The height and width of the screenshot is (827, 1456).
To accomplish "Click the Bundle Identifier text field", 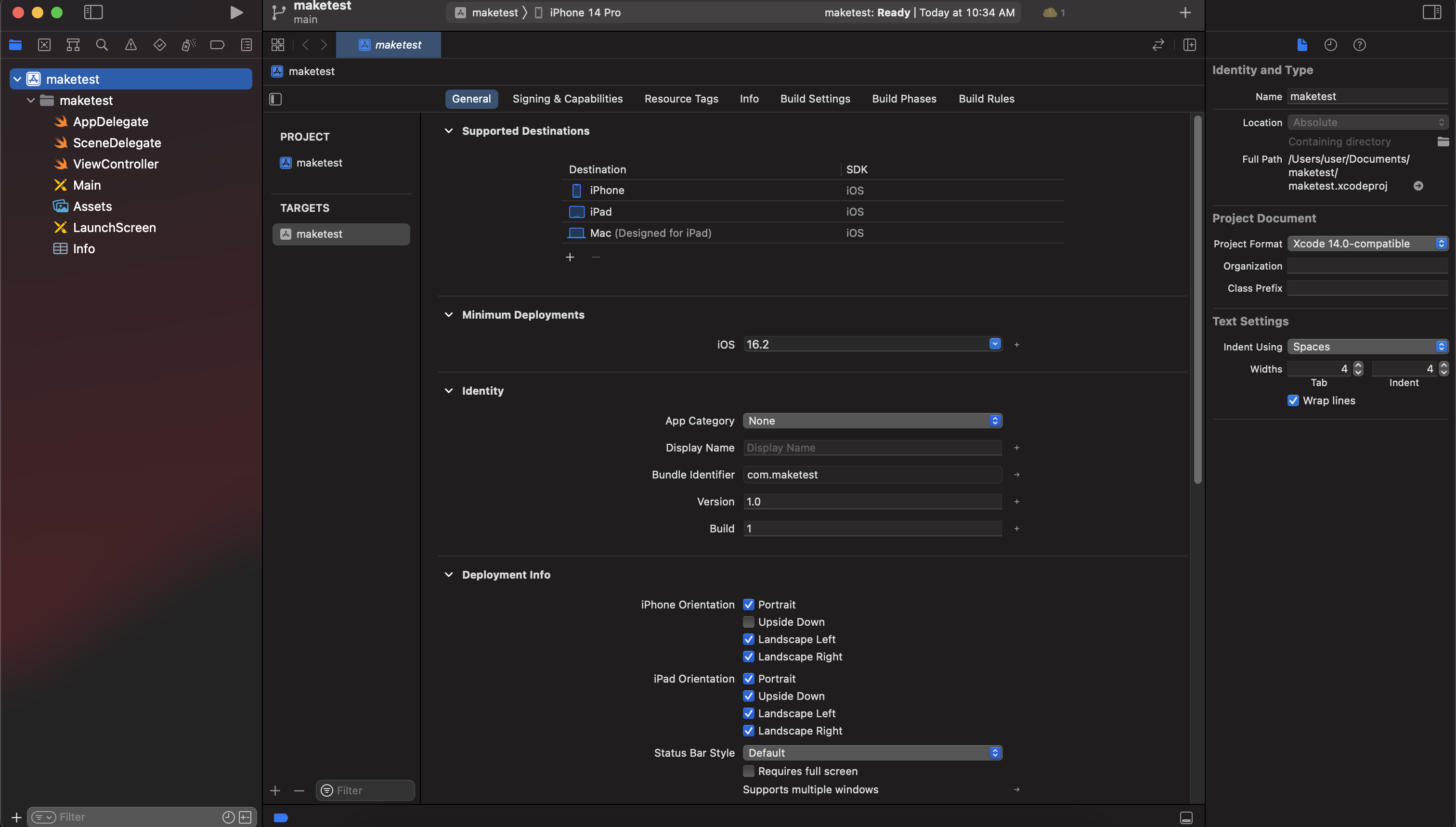I will (872, 475).
